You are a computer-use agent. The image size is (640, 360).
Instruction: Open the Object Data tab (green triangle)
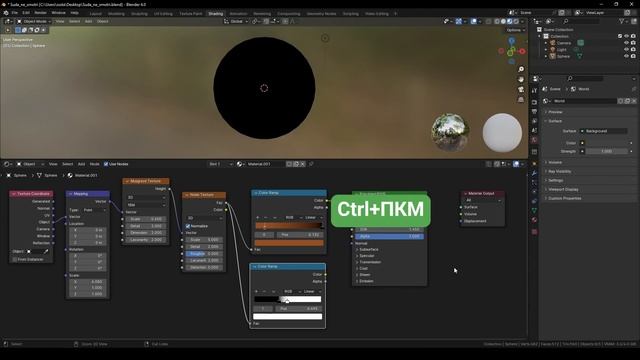534,210
